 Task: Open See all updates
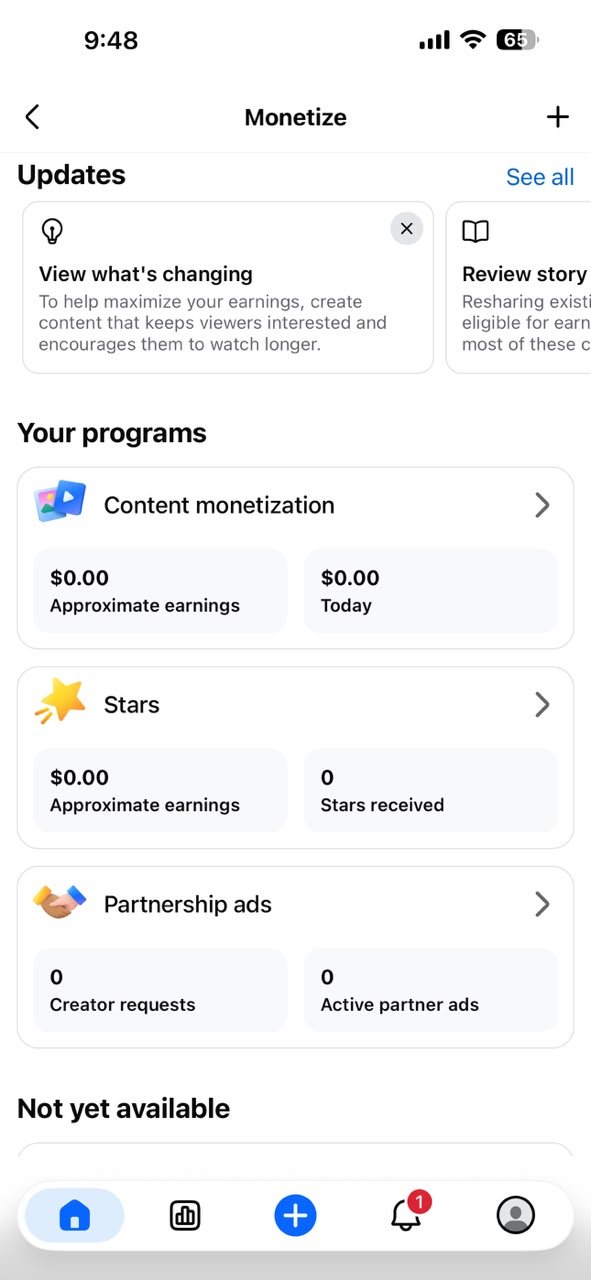(x=540, y=177)
